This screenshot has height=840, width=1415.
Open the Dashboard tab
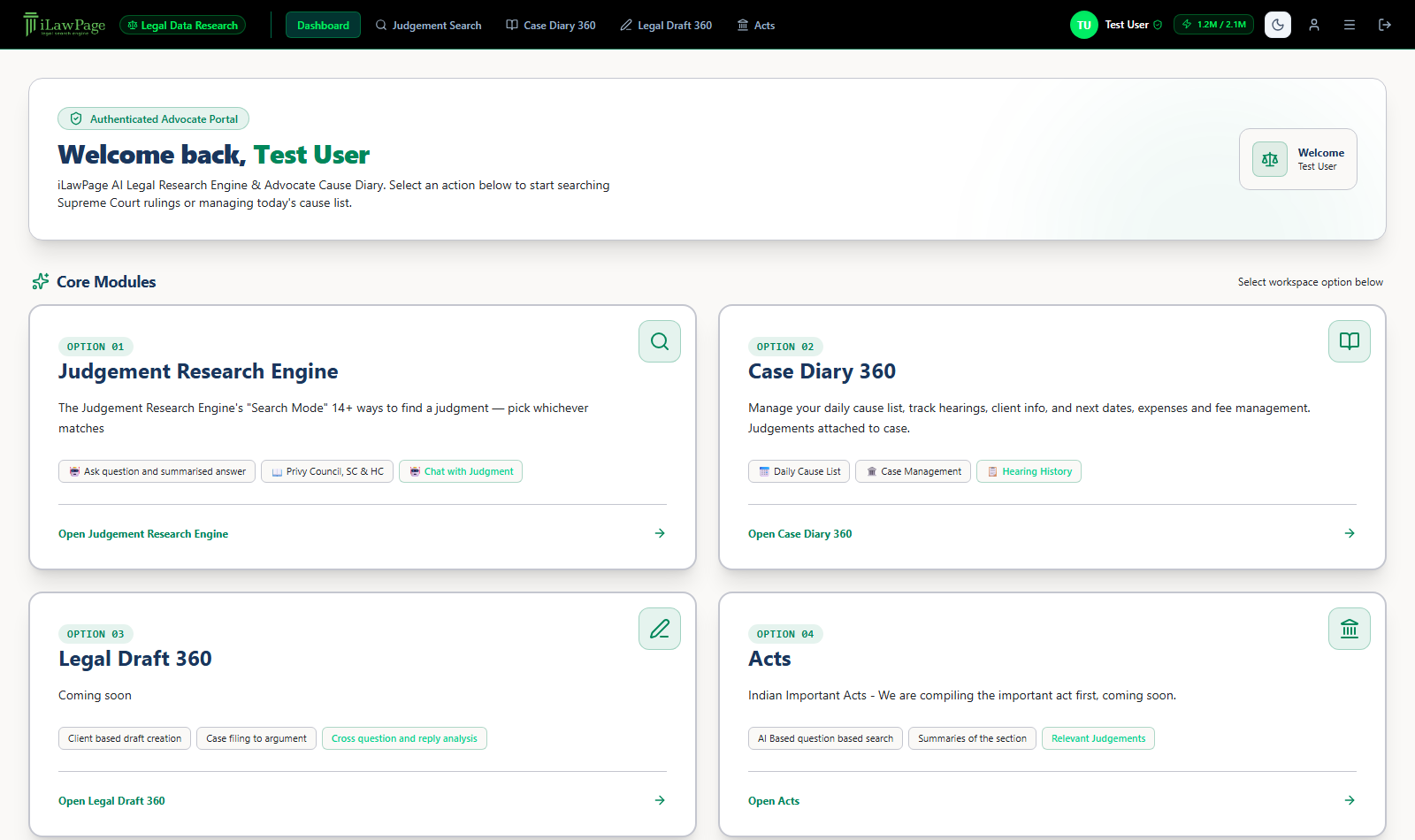click(323, 25)
